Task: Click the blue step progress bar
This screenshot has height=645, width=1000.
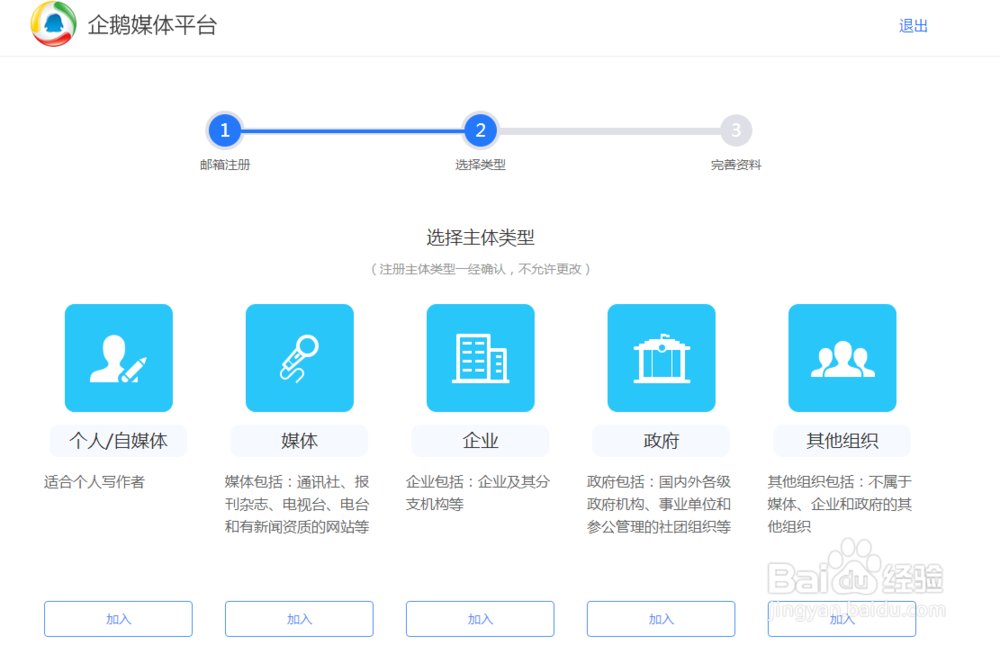Action: tap(352, 130)
